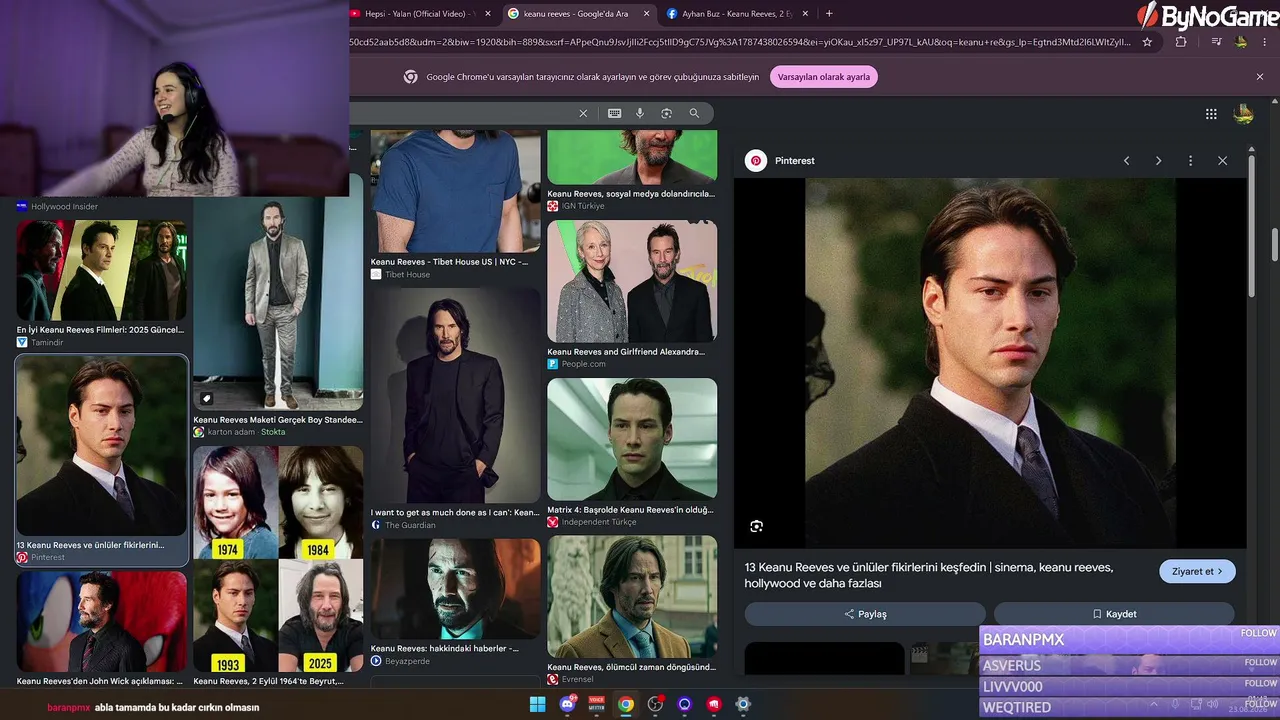Click the Lens icon on the preview image
The width and height of the screenshot is (1280, 720).
coord(756,526)
